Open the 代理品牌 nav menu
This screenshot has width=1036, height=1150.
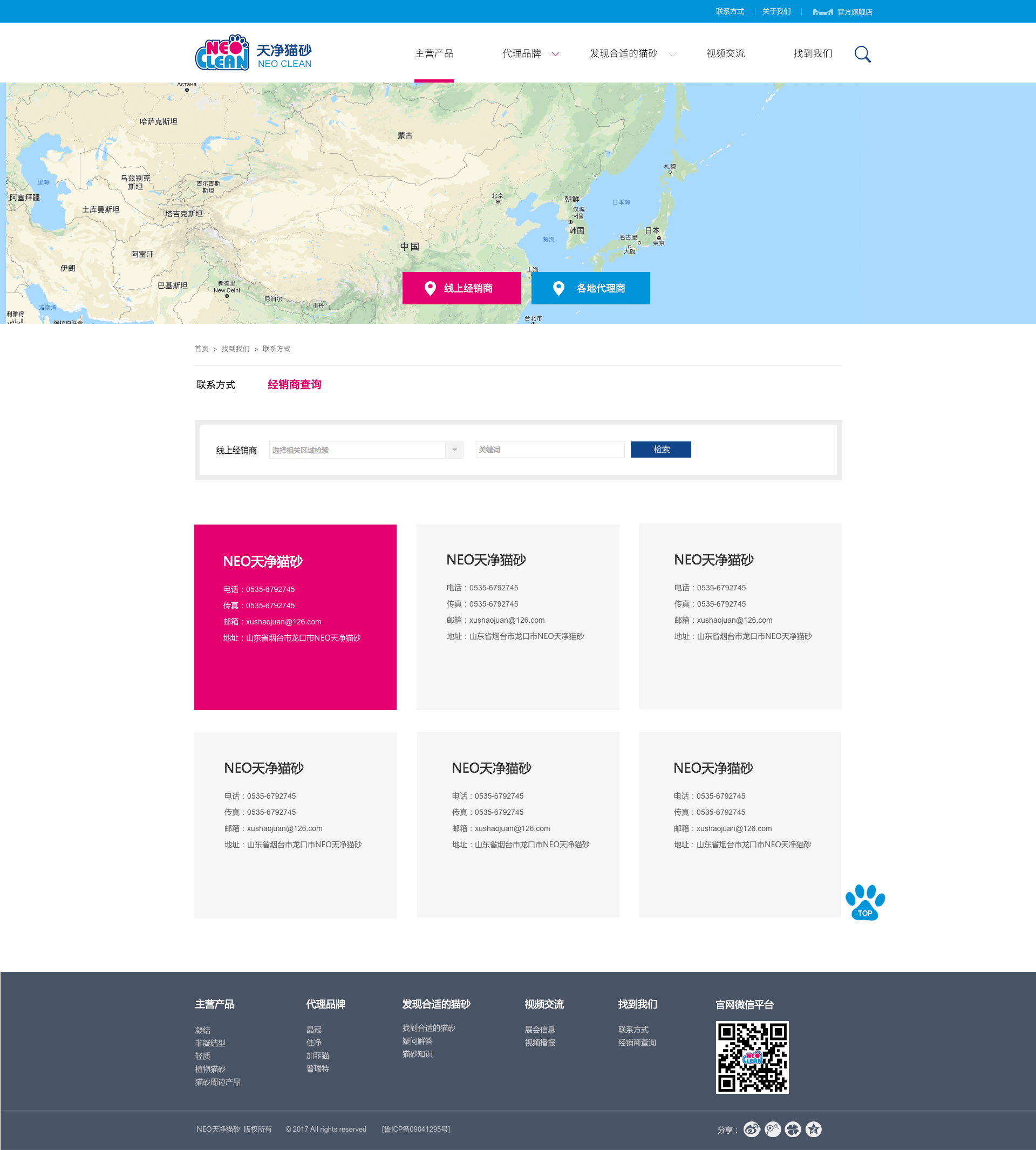(x=521, y=53)
